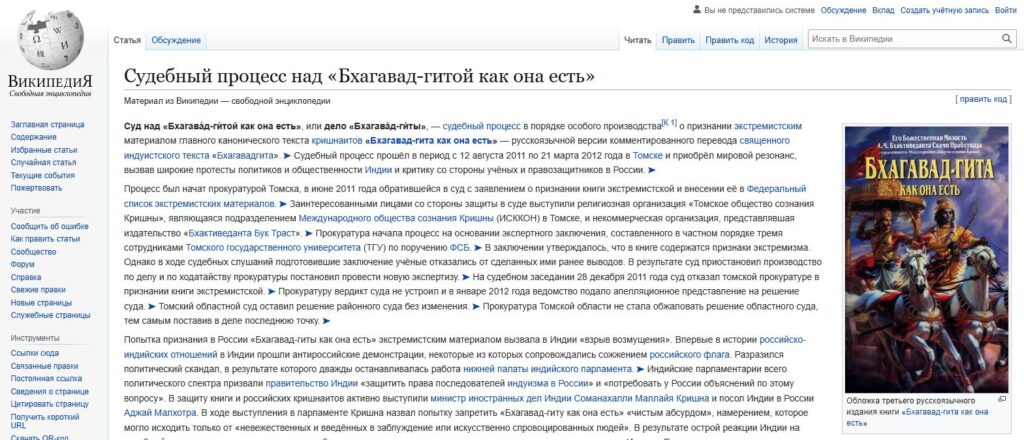Open «Новые страницы»
Image resolution: width=1024 pixels, height=440 pixels.
click(41, 303)
